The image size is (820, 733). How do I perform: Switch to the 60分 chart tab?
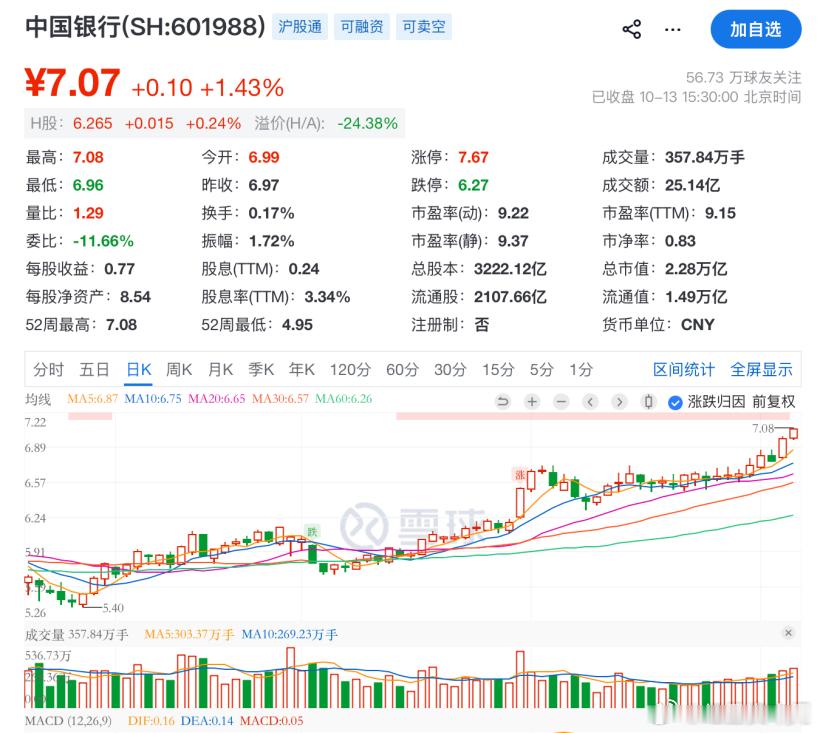pos(402,370)
